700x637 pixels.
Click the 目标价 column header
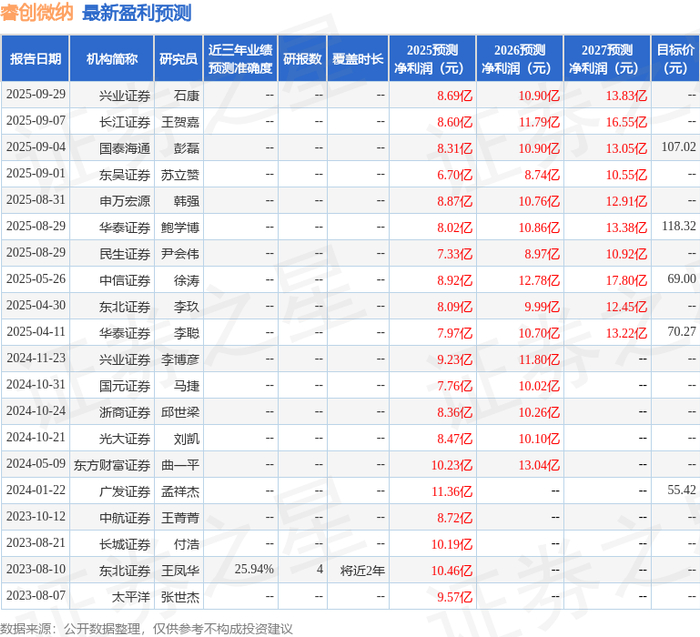(x=675, y=59)
